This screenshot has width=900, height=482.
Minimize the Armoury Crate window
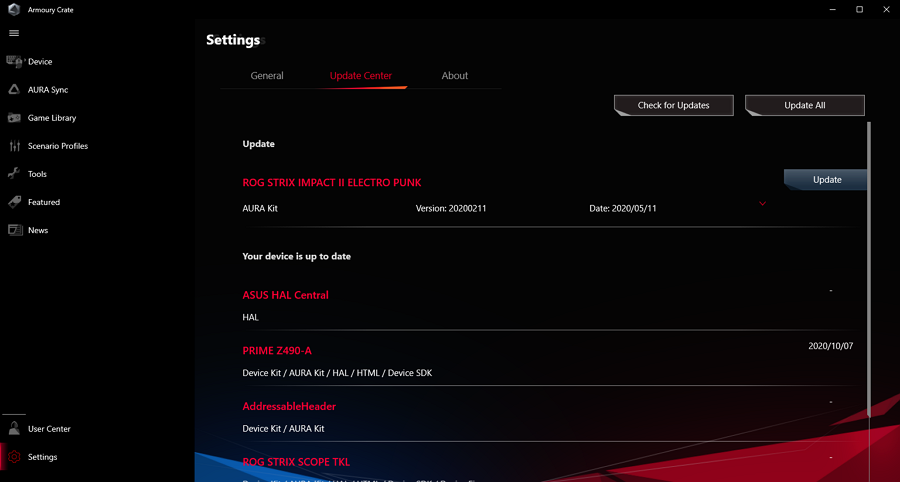pyautogui.click(x=832, y=10)
